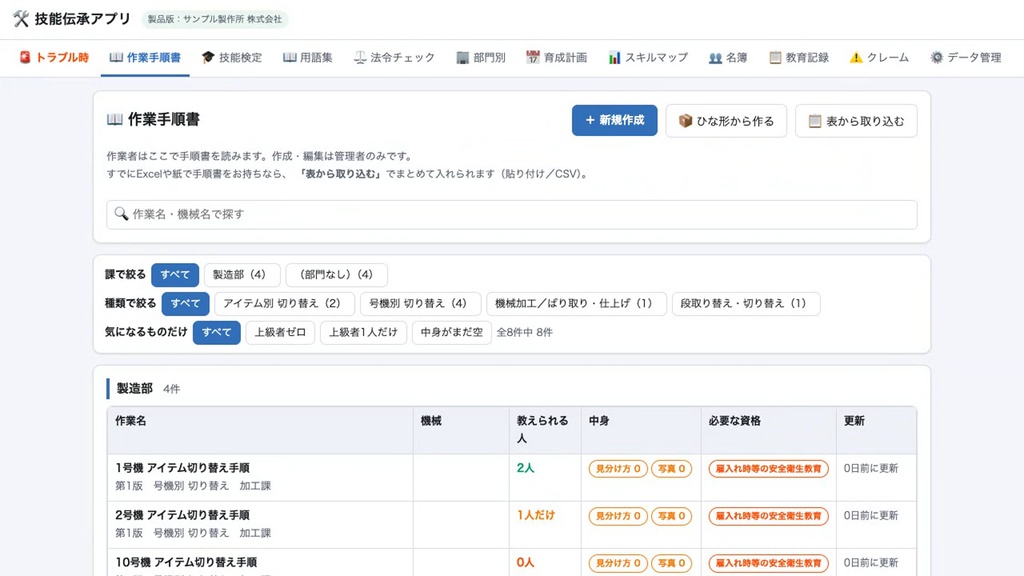Viewport: 1024px width, 576px height.
Task: Click the 教えられる人 column header
Action: tap(543, 429)
